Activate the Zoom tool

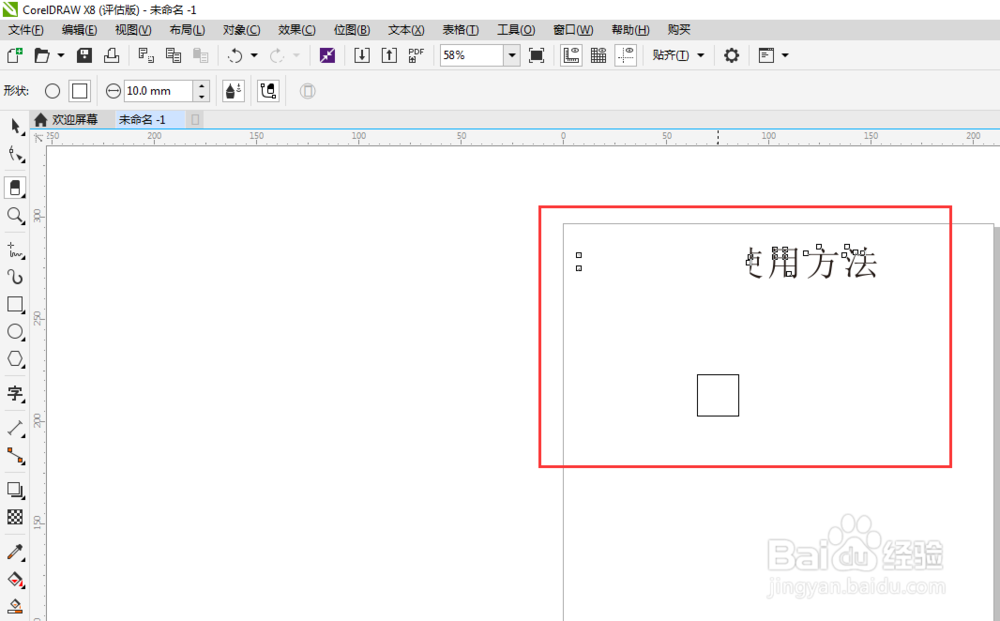point(15,215)
